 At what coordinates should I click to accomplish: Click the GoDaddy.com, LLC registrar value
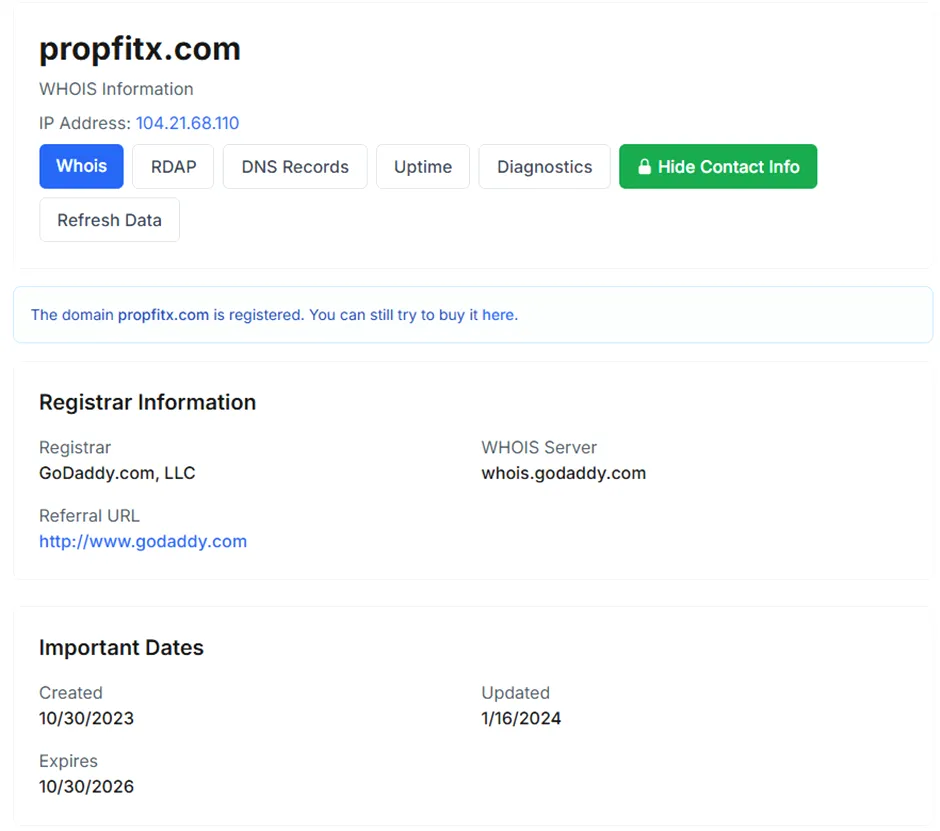[x=117, y=473]
